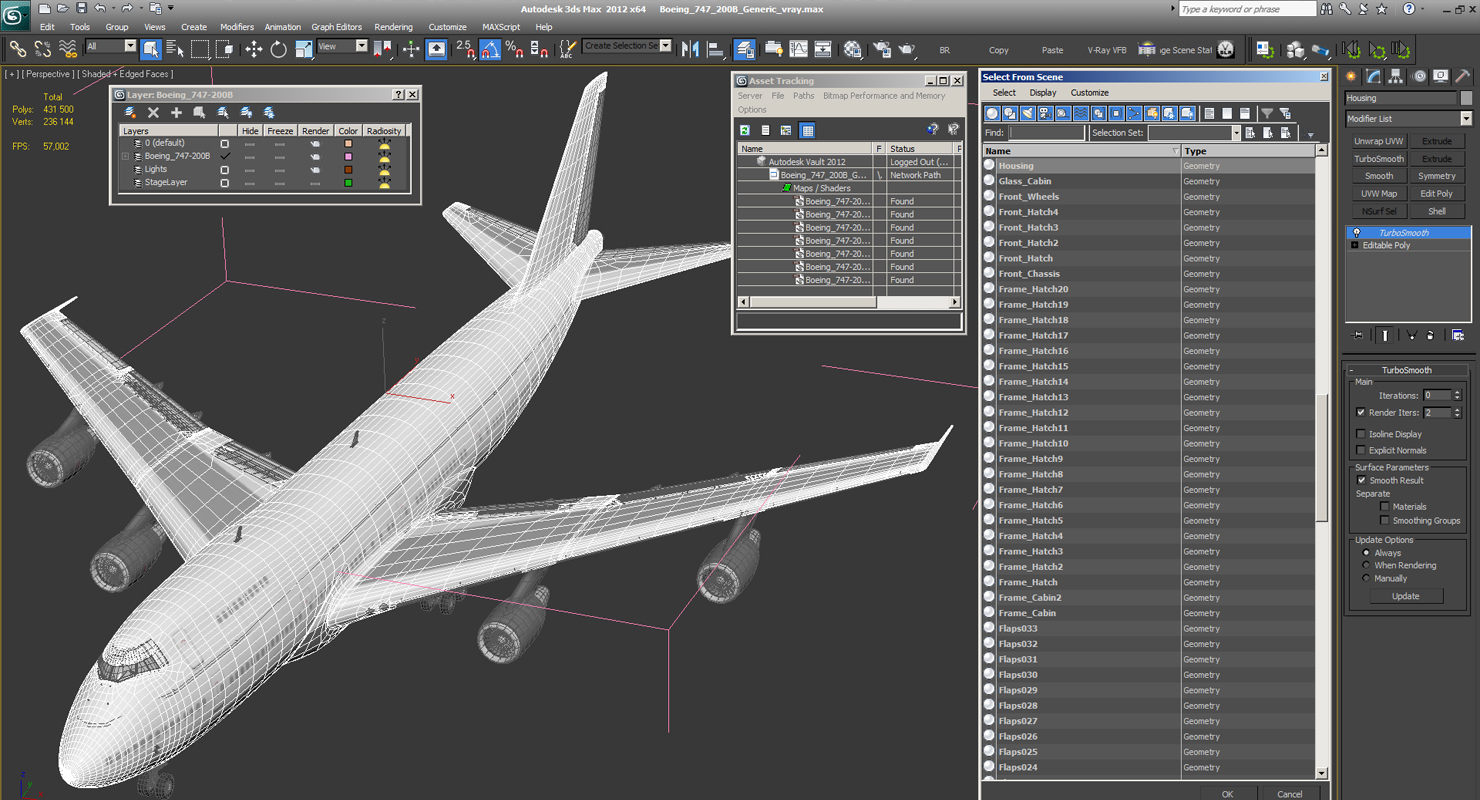
Task: Click the Edit Poly button
Action: point(1437,194)
